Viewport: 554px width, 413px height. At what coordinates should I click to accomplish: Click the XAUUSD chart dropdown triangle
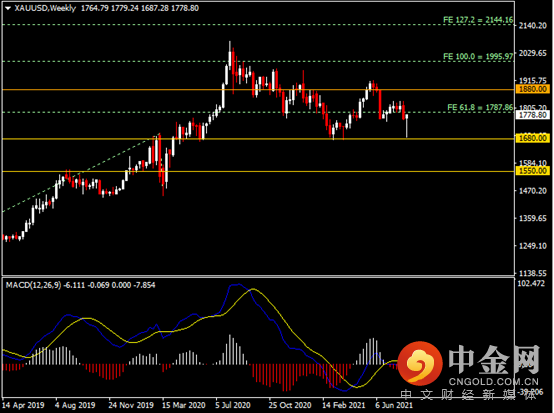(x=8, y=8)
